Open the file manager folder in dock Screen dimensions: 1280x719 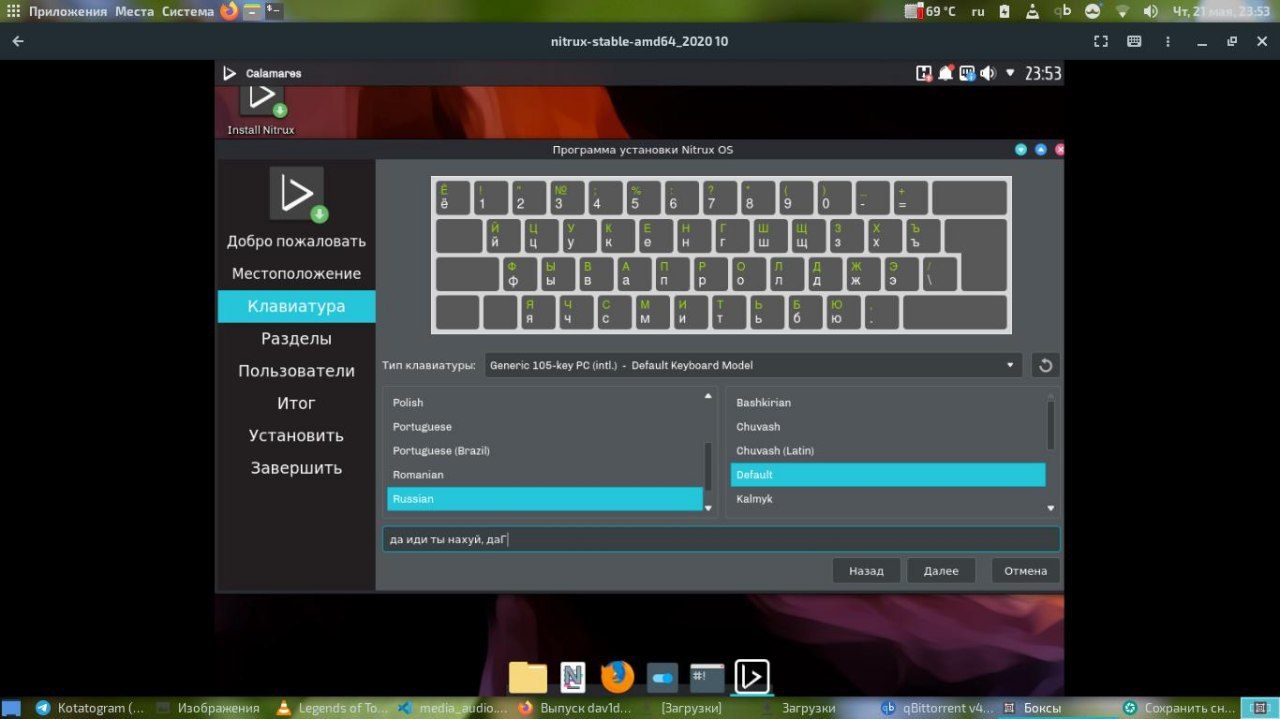pyautogui.click(x=528, y=677)
